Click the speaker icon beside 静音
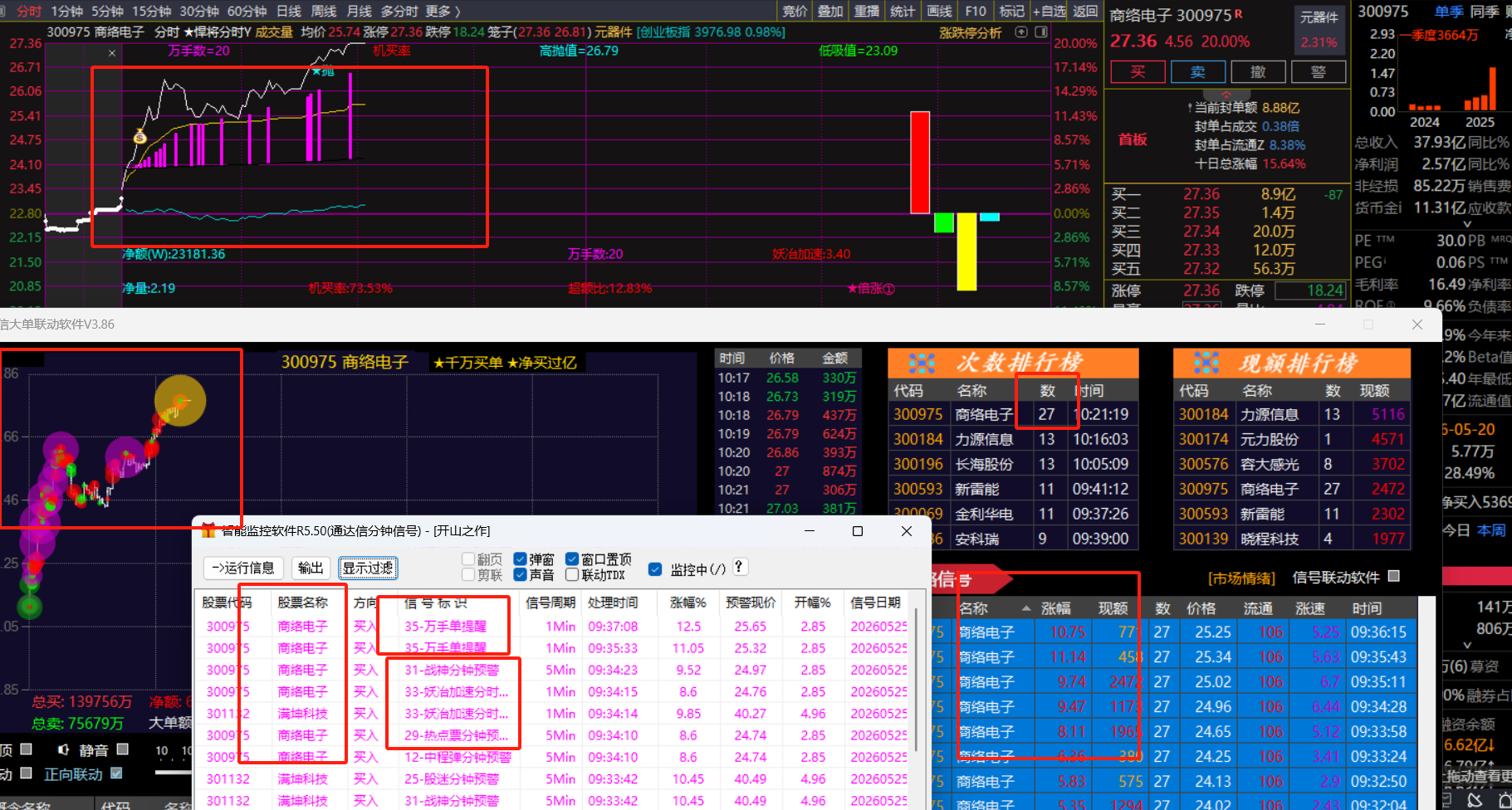 coord(63,750)
